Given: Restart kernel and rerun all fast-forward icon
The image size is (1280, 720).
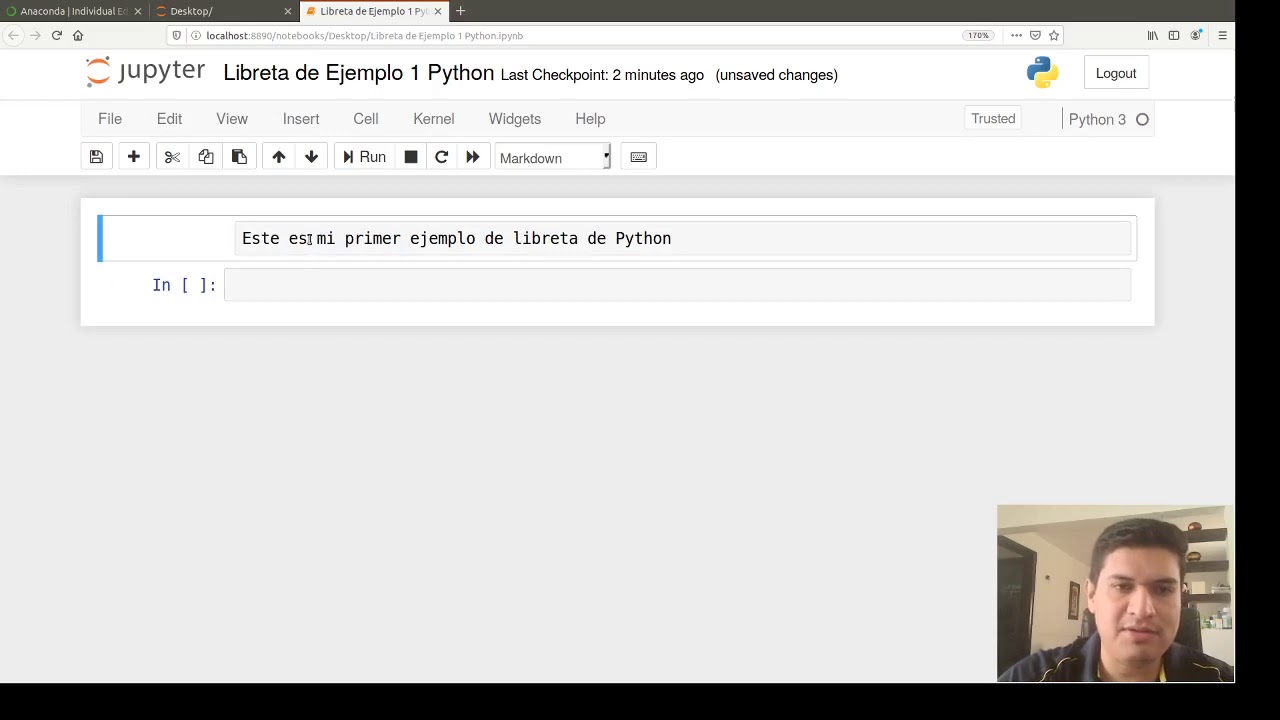Looking at the screenshot, I should tap(472, 157).
